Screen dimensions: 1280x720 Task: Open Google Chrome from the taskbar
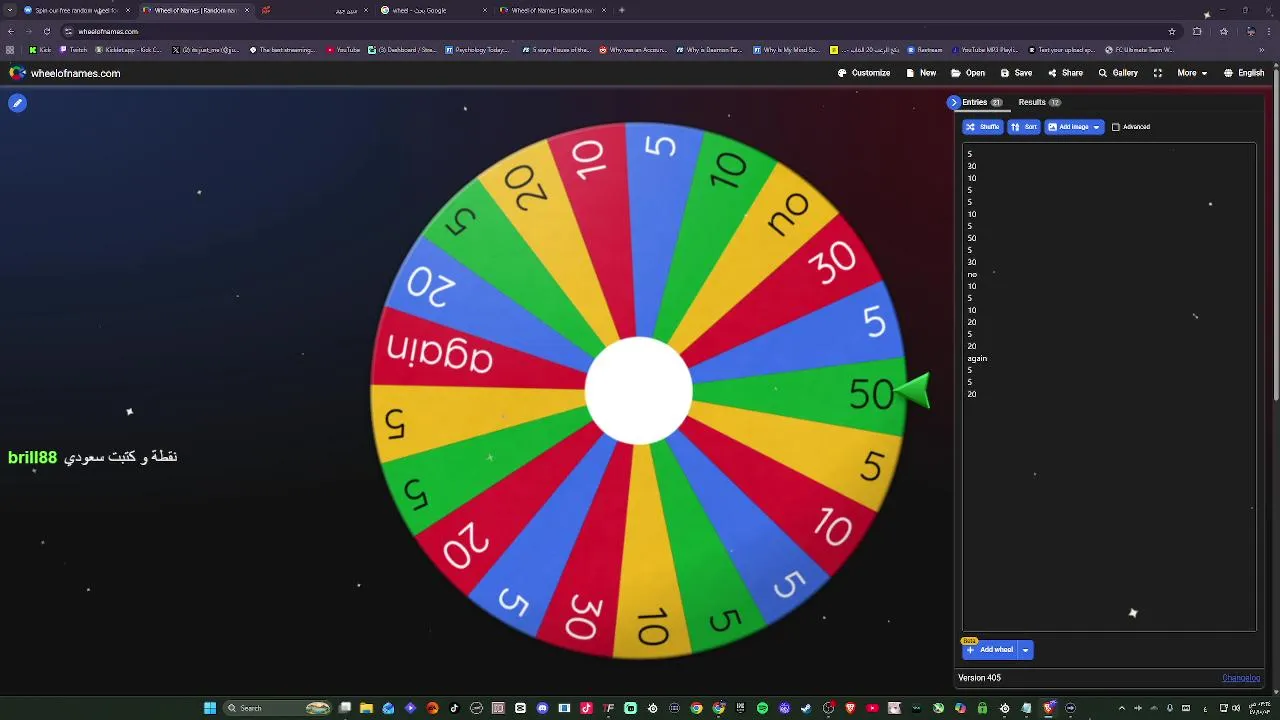(696, 708)
